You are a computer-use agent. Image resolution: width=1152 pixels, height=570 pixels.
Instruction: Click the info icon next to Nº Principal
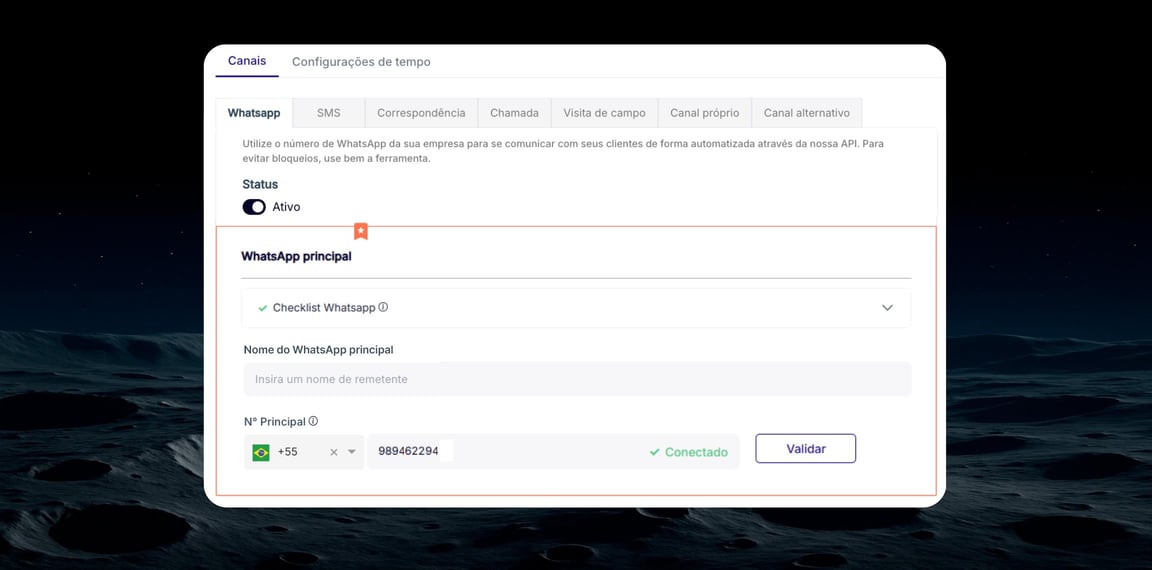tap(313, 422)
